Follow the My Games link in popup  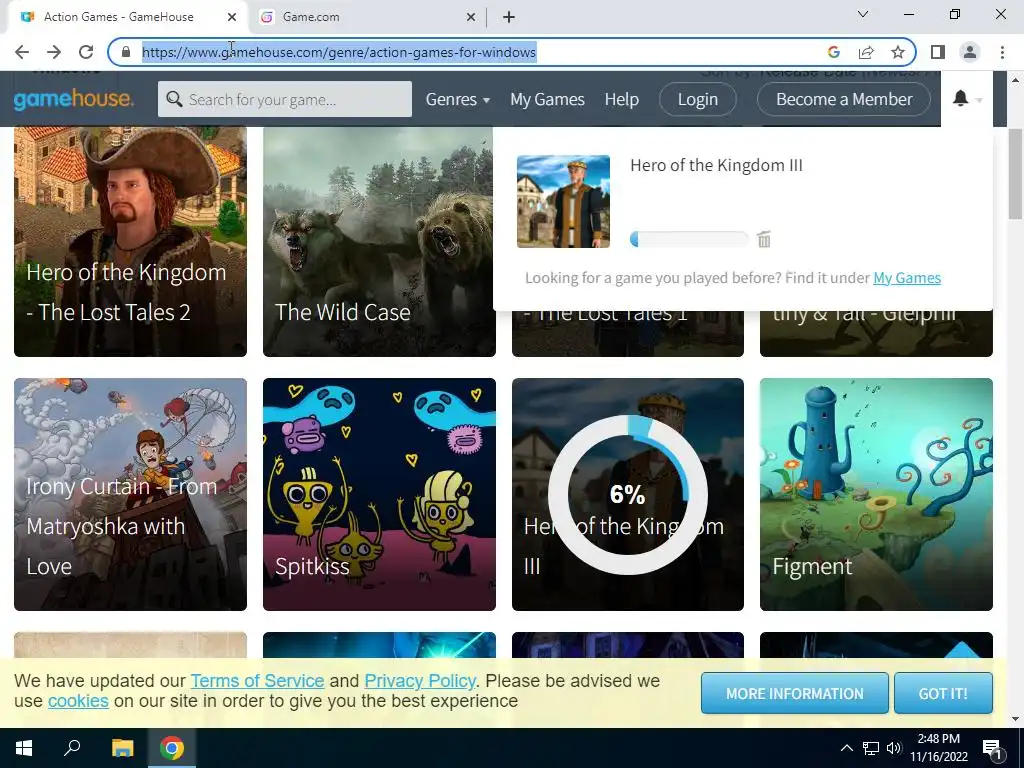(x=907, y=278)
